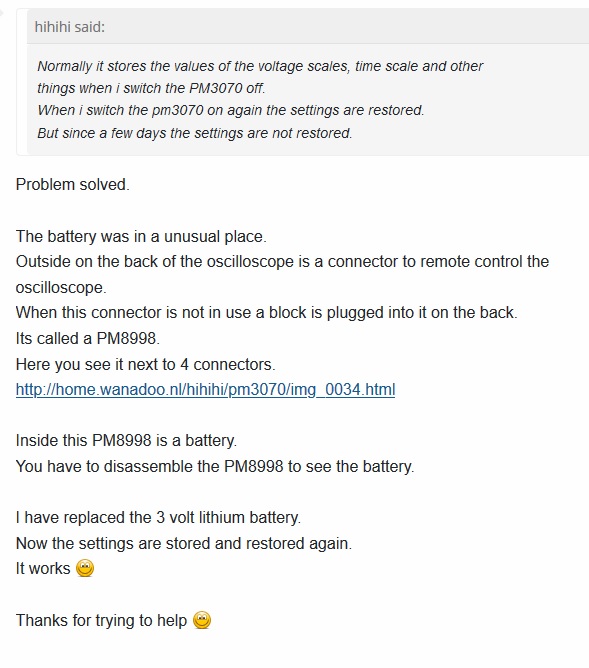
Task: Click "I have replaced the 3 volt lithium battery."
Action: (x=158, y=518)
